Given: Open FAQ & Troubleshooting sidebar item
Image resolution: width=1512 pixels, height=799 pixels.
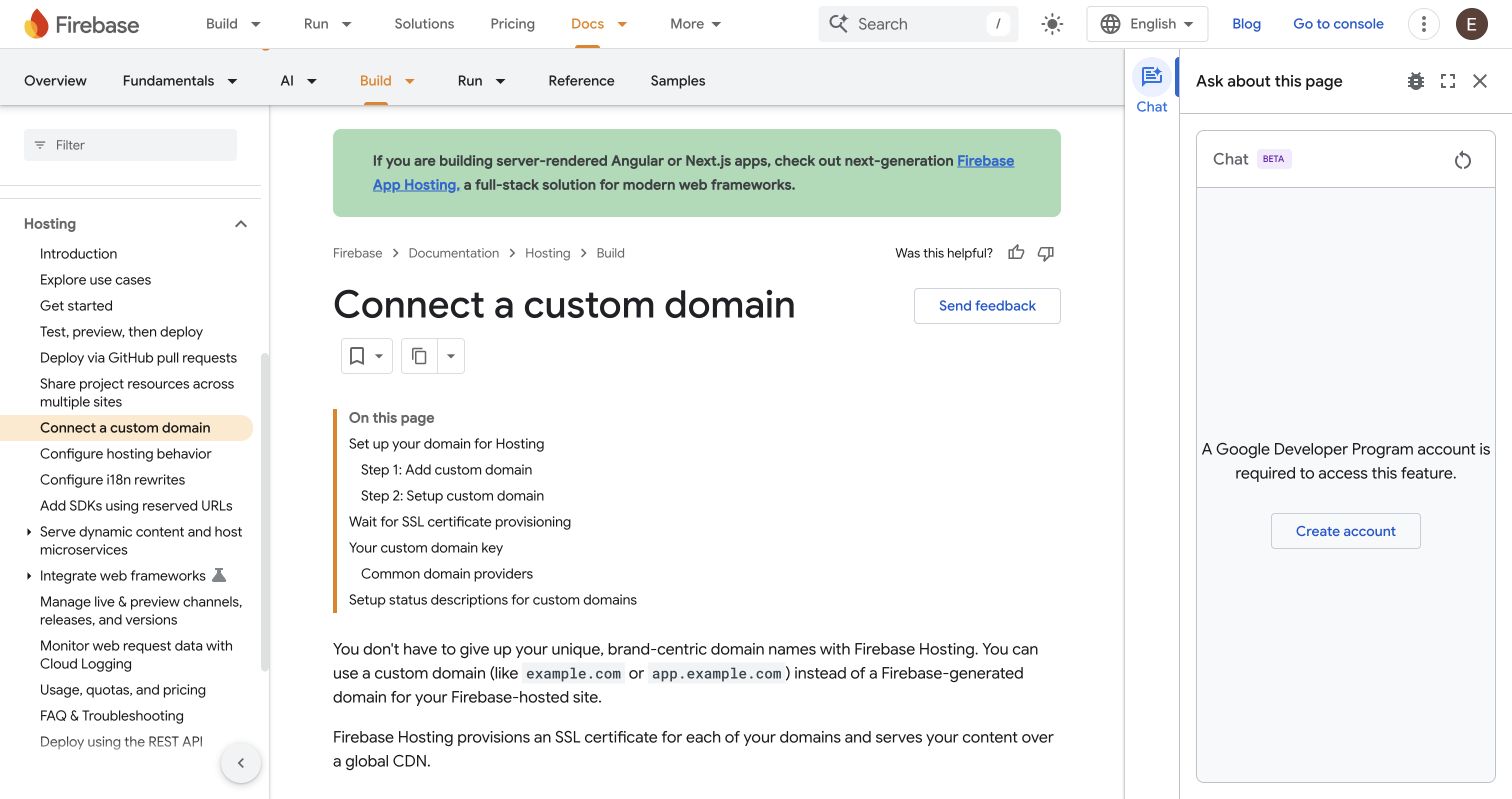Looking at the screenshot, I should click(x=112, y=716).
